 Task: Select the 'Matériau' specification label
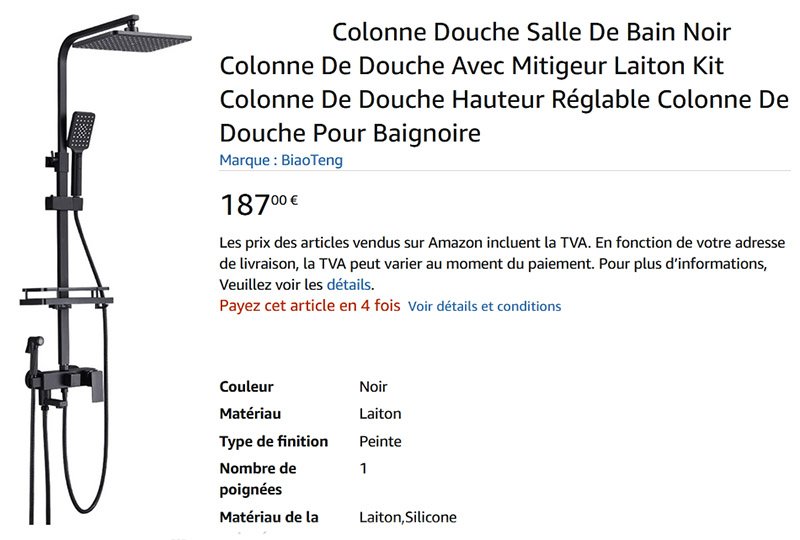pos(250,414)
